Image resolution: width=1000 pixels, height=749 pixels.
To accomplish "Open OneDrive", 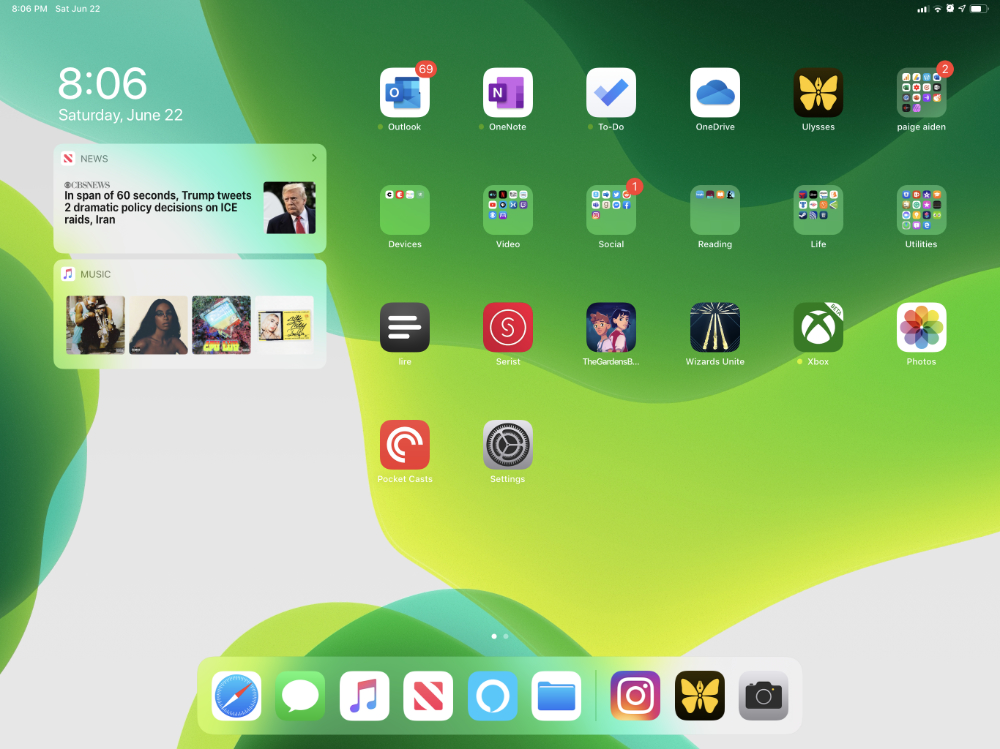I will coord(715,93).
